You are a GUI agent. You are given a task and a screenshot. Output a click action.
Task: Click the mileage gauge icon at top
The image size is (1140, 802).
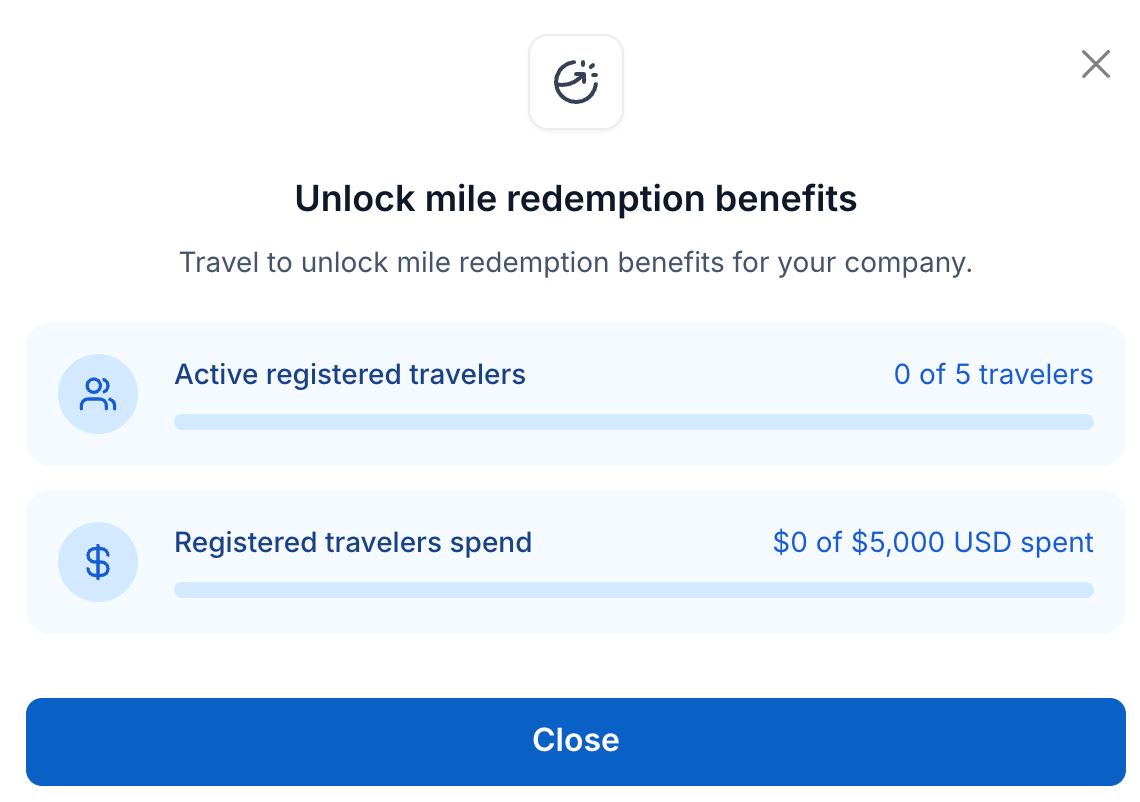[x=576, y=82]
